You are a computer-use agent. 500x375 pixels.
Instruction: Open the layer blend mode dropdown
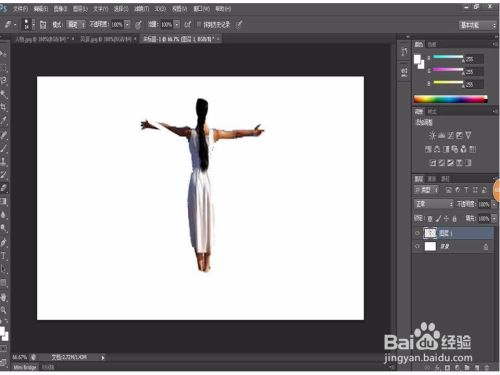434,204
